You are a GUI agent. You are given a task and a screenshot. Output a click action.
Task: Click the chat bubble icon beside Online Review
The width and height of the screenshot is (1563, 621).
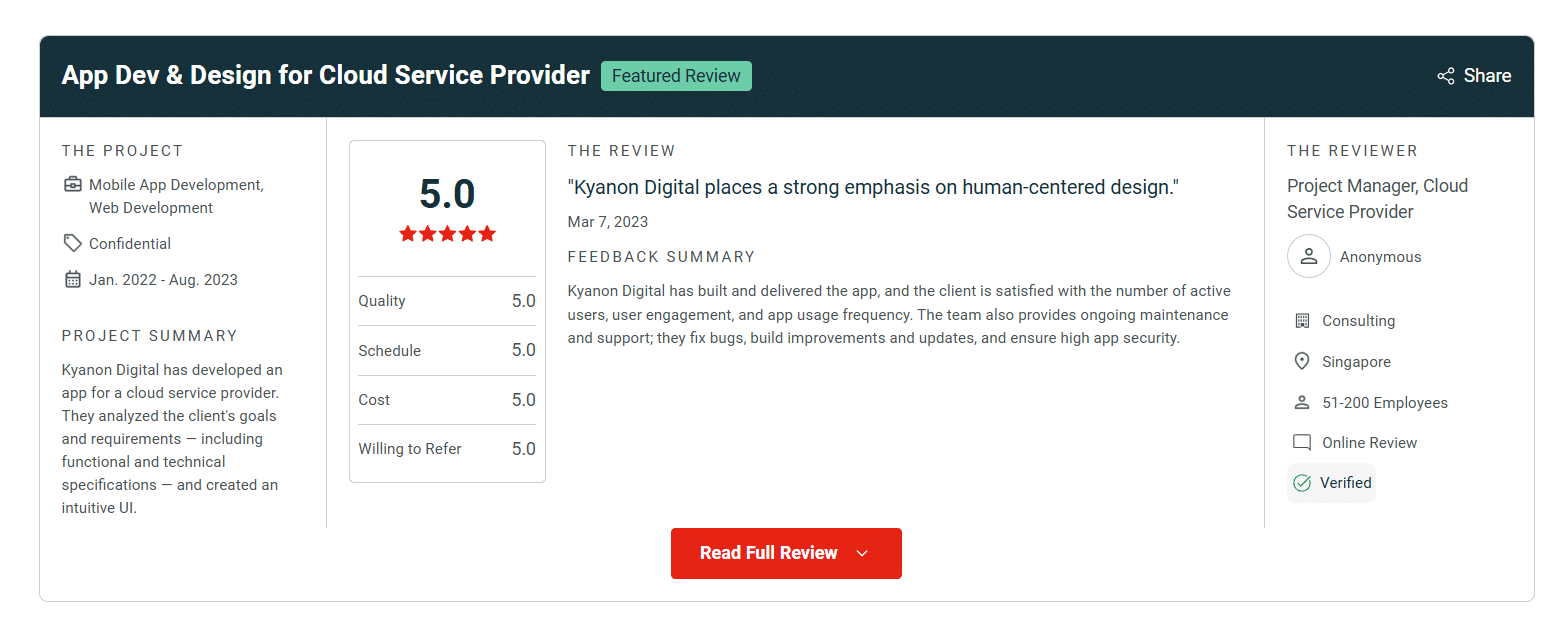pyautogui.click(x=1301, y=443)
